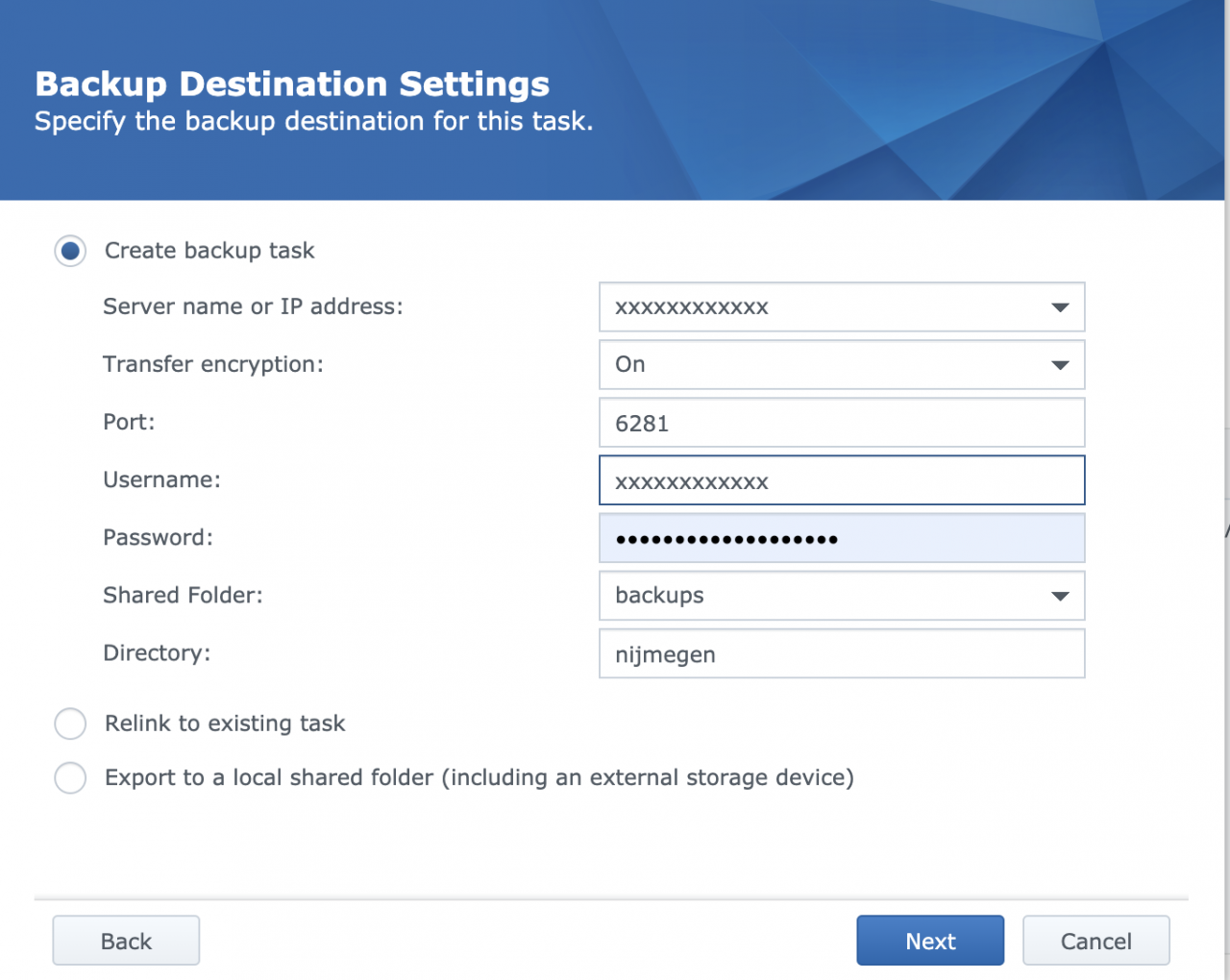Focus the Username text input box
The image size is (1230, 980).
tap(841, 480)
